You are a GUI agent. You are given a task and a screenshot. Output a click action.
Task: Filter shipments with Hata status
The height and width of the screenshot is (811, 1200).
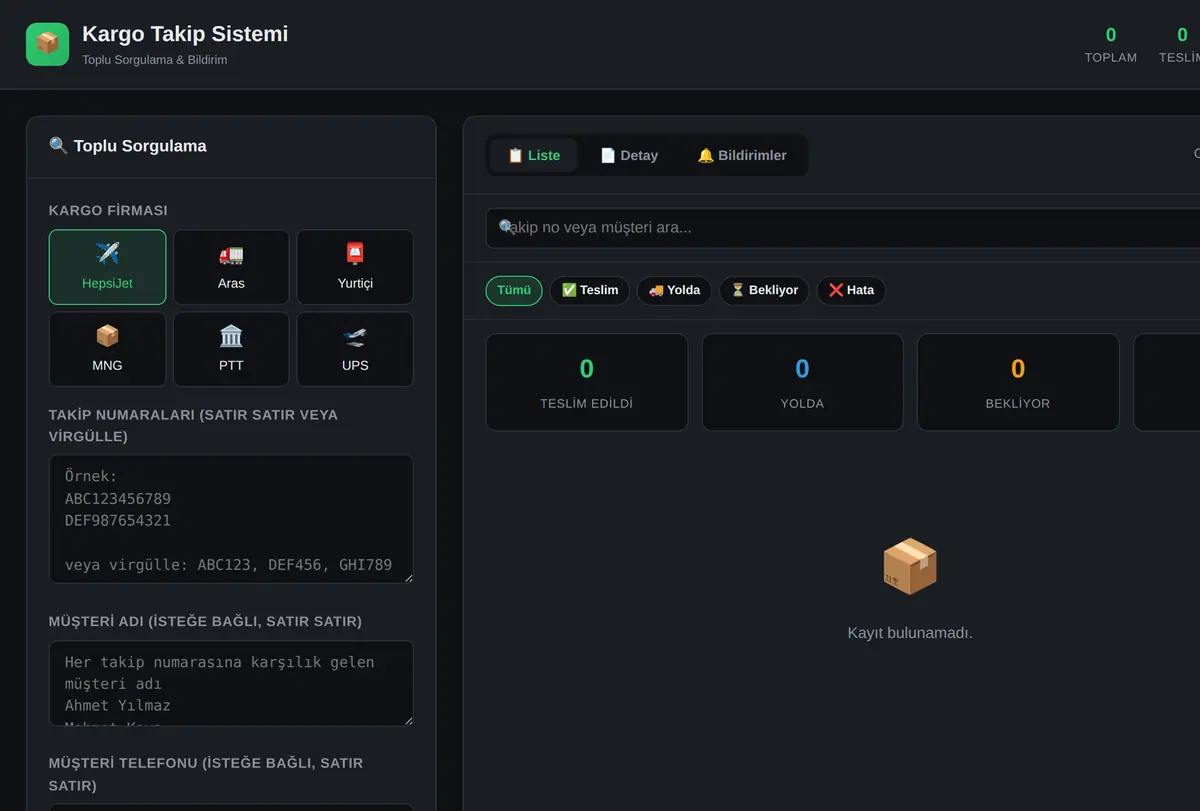pos(851,290)
